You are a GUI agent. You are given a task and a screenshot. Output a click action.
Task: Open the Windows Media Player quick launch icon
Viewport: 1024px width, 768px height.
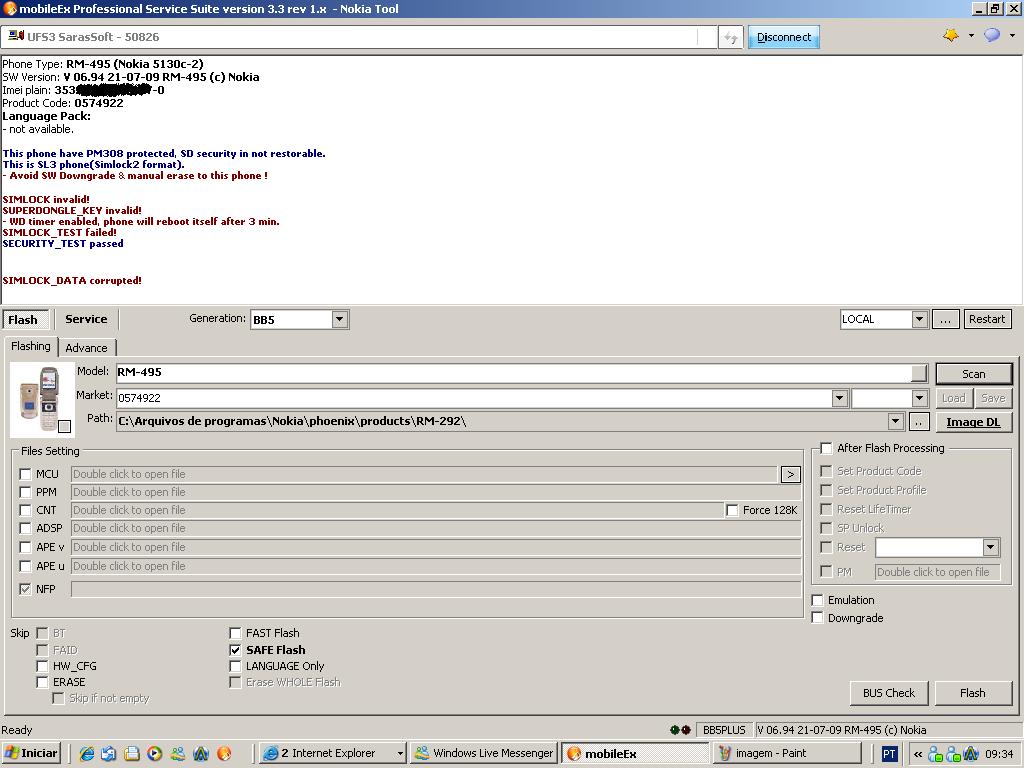[155, 754]
